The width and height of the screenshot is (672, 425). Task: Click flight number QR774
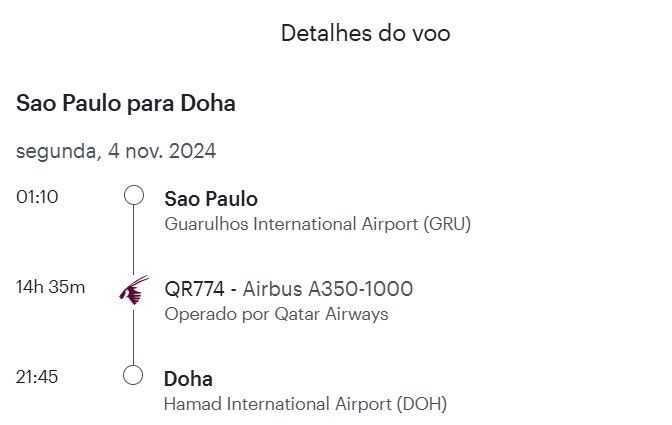pyautogui.click(x=195, y=289)
